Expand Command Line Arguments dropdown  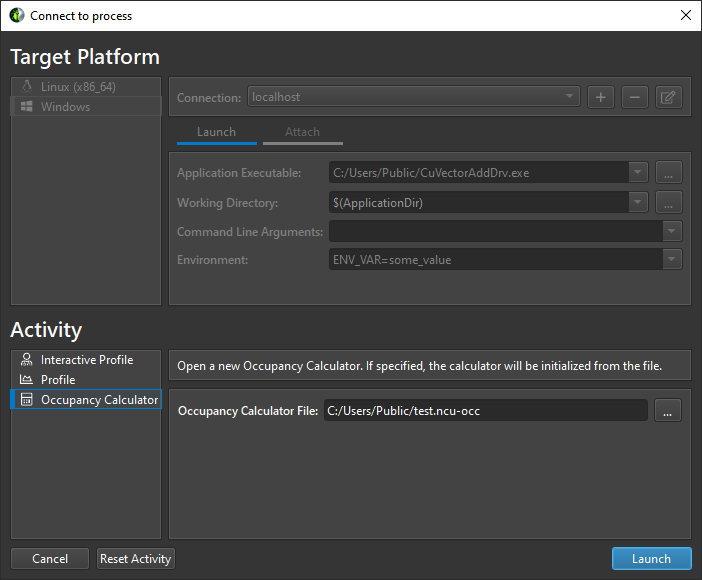click(672, 231)
